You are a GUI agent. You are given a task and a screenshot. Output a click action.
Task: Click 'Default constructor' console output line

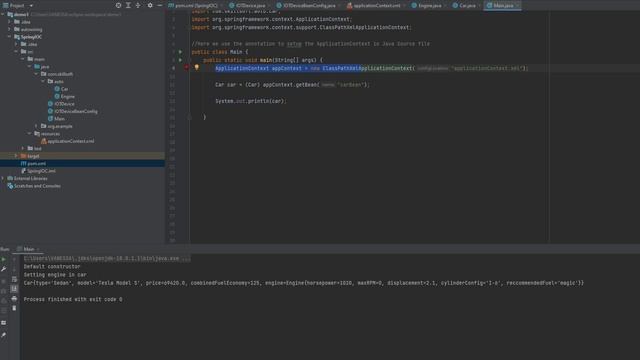52,267
